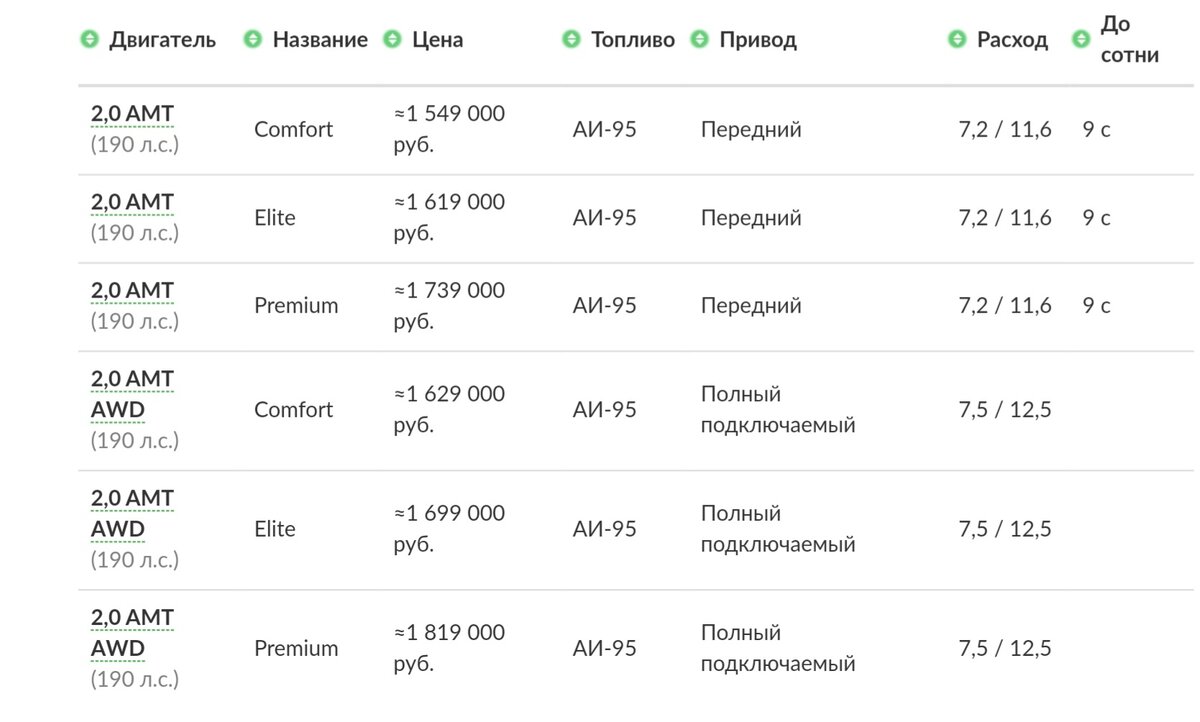
Task: Select the price ≈1 549 000 руб. cell
Action: 449,129
